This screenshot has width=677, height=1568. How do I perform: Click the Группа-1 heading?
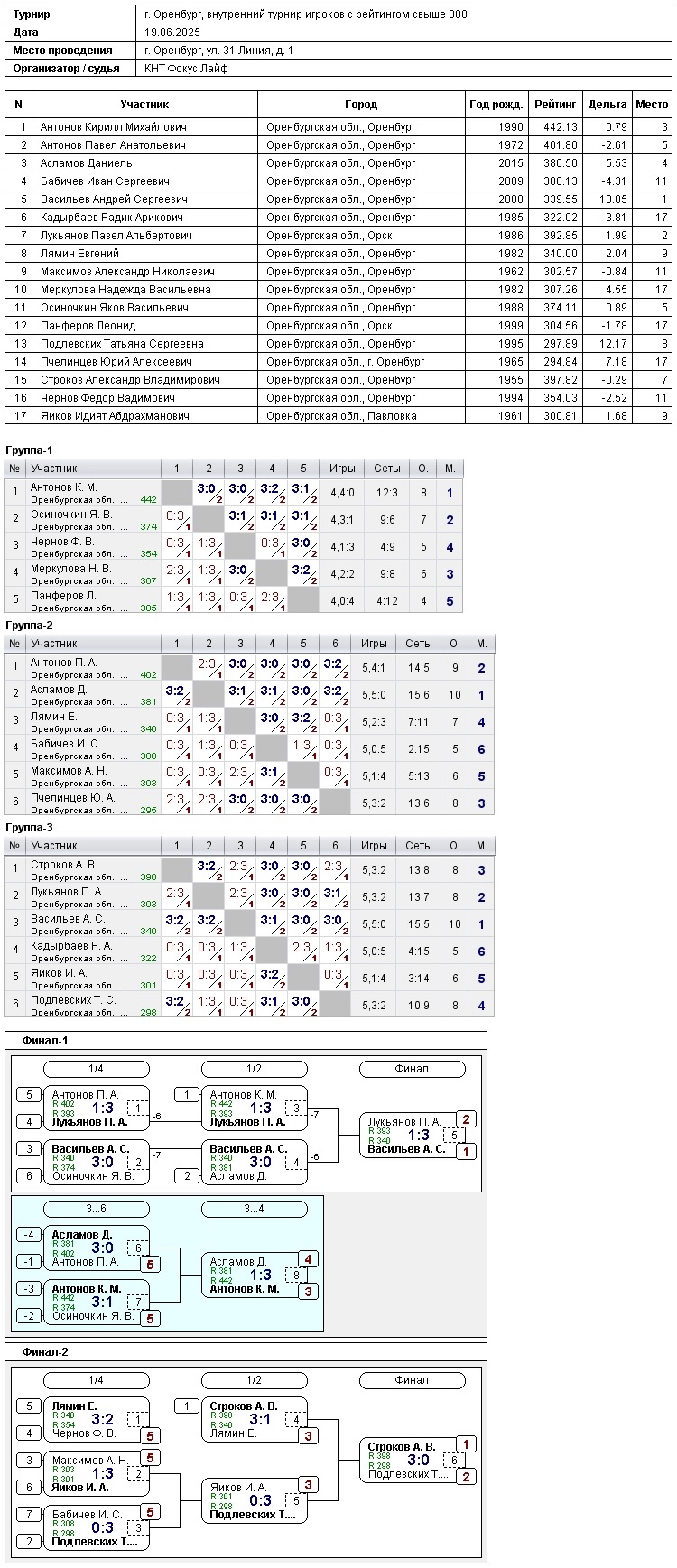point(29,450)
